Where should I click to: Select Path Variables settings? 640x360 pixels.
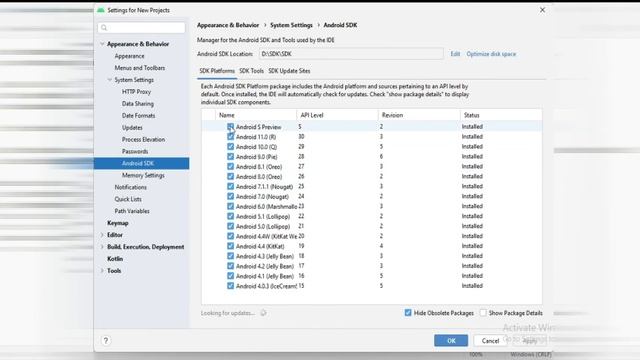click(132, 211)
